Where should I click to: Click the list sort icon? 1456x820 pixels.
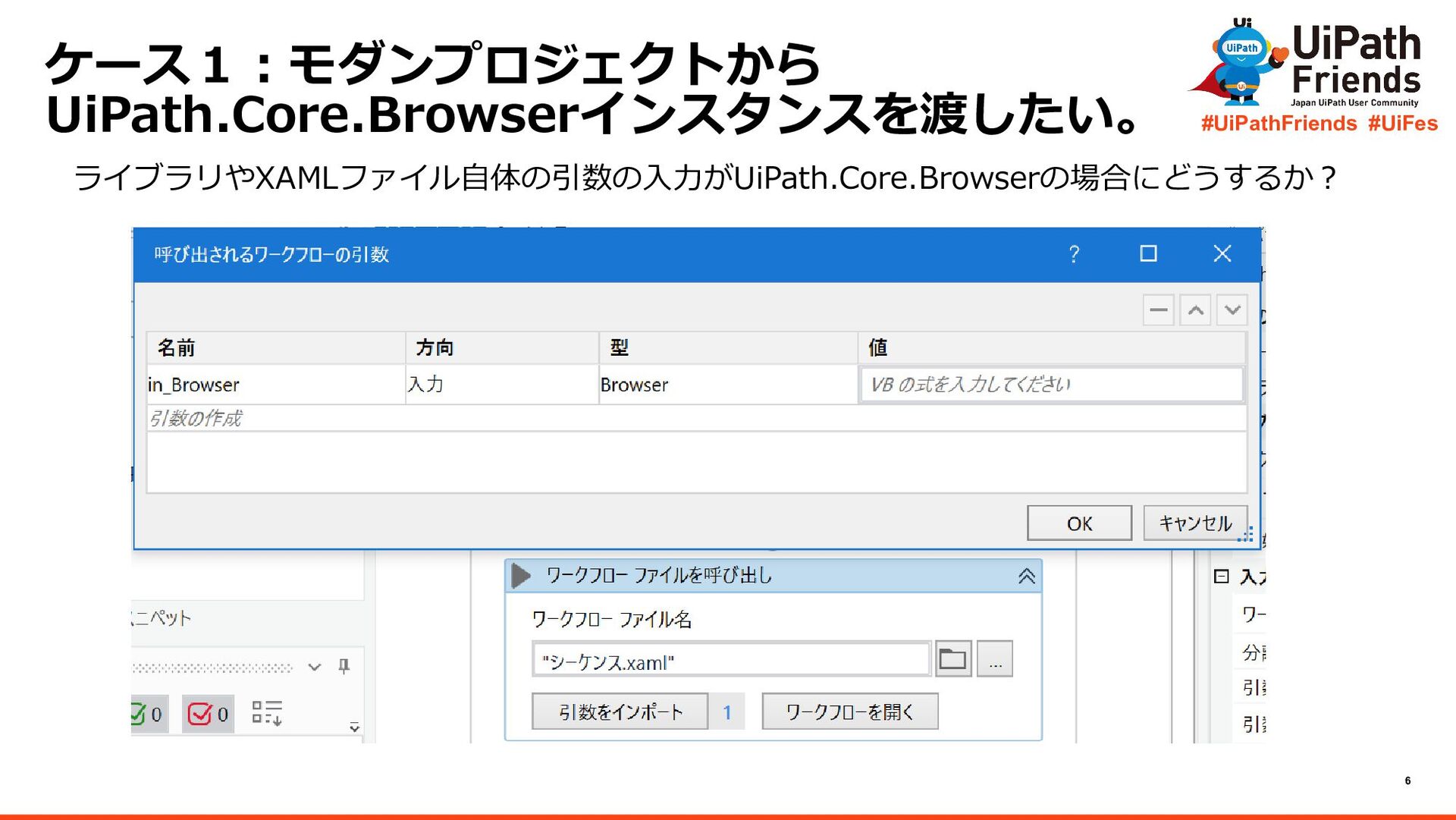pos(267,713)
